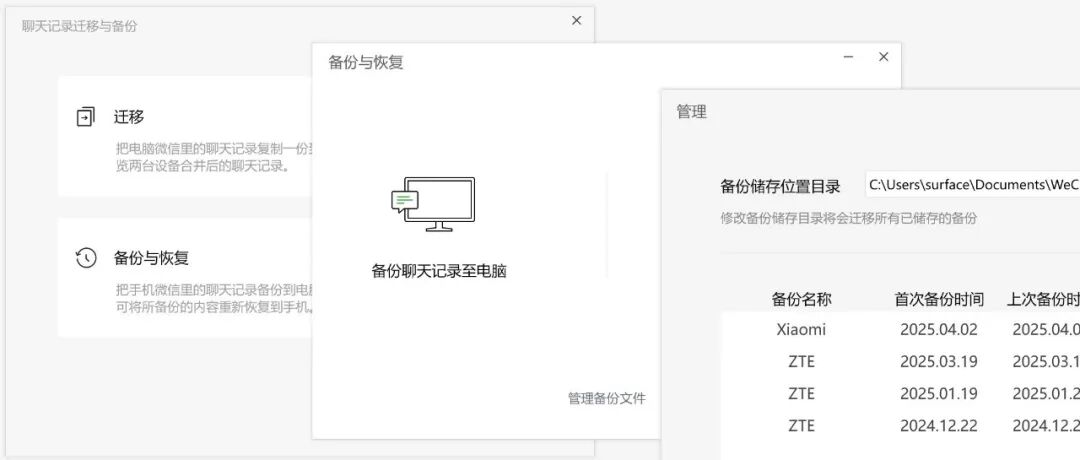The height and width of the screenshot is (460, 1080).
Task: Click the 管理 window title
Action: tap(692, 112)
